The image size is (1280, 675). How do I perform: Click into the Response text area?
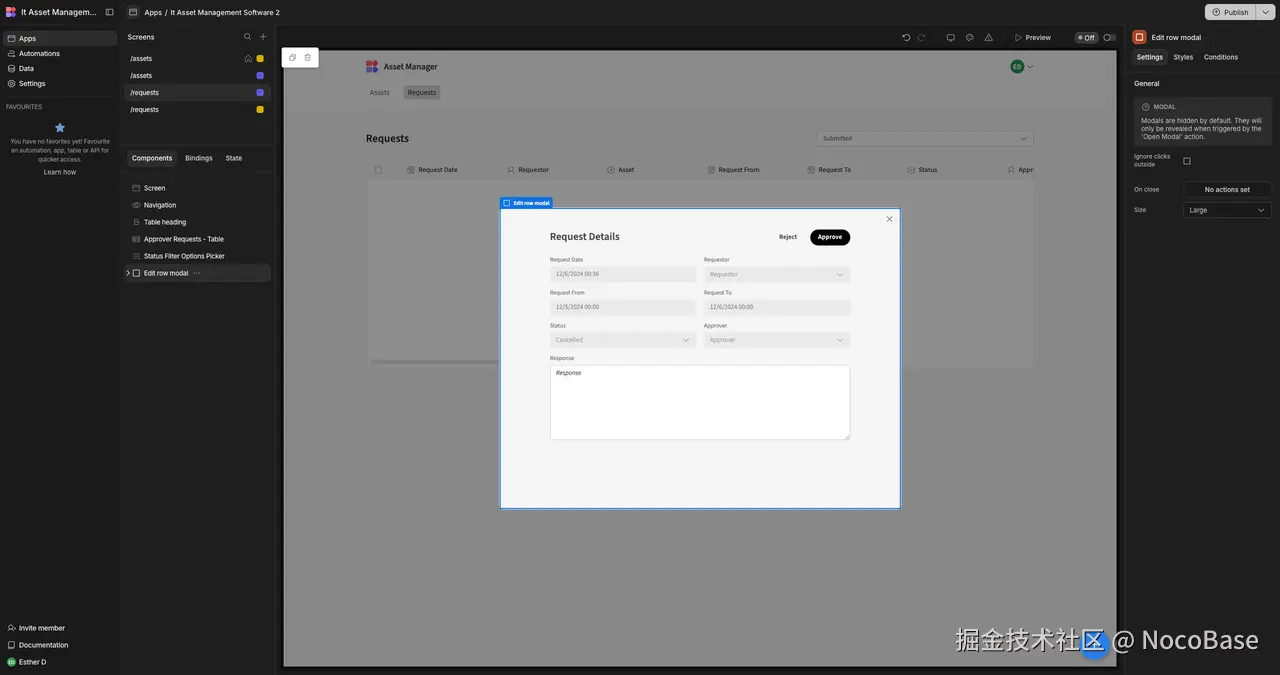(x=700, y=402)
